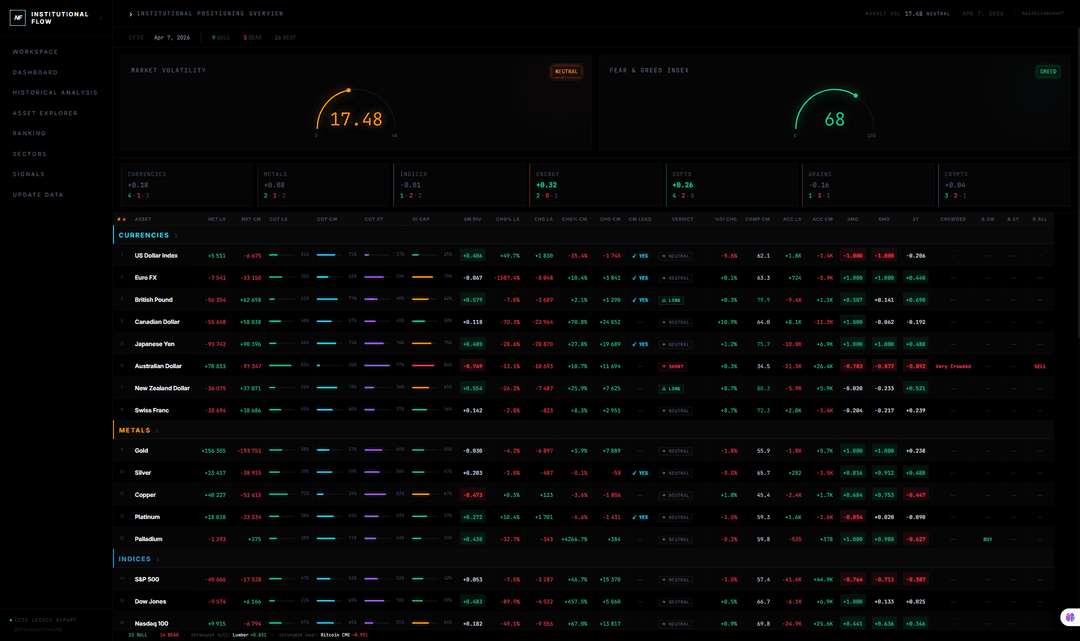Click the username in the top right
This screenshot has width=1080, height=641.
(1043, 14)
